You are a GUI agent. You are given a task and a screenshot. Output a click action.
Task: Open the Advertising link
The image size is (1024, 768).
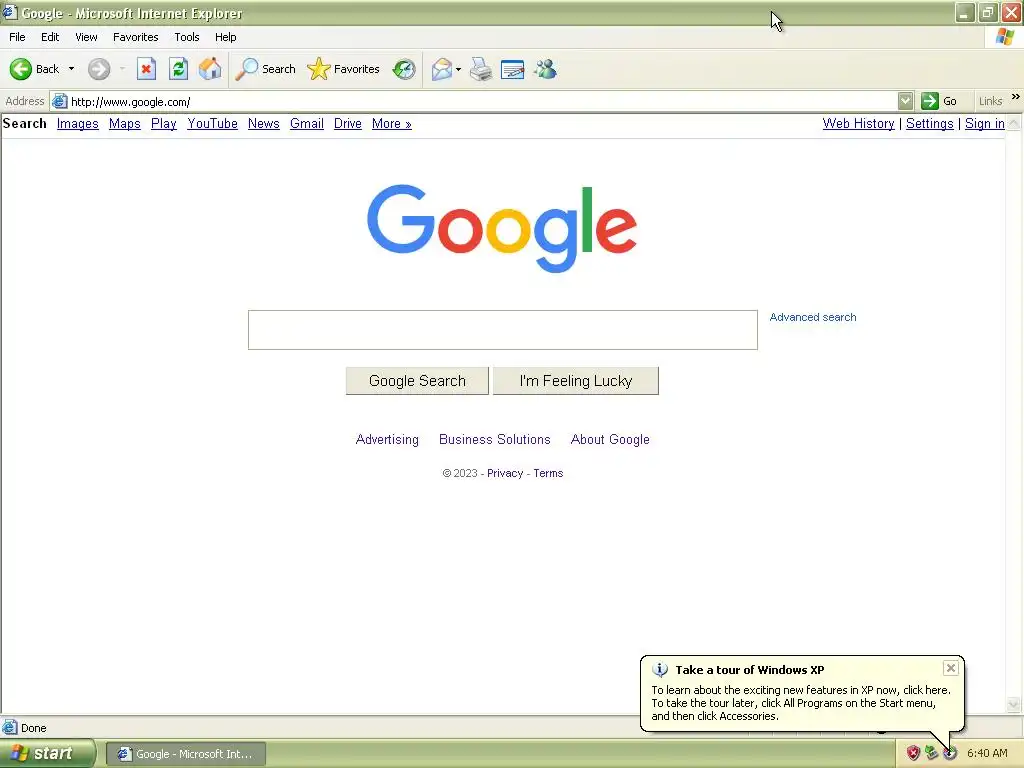point(387,440)
